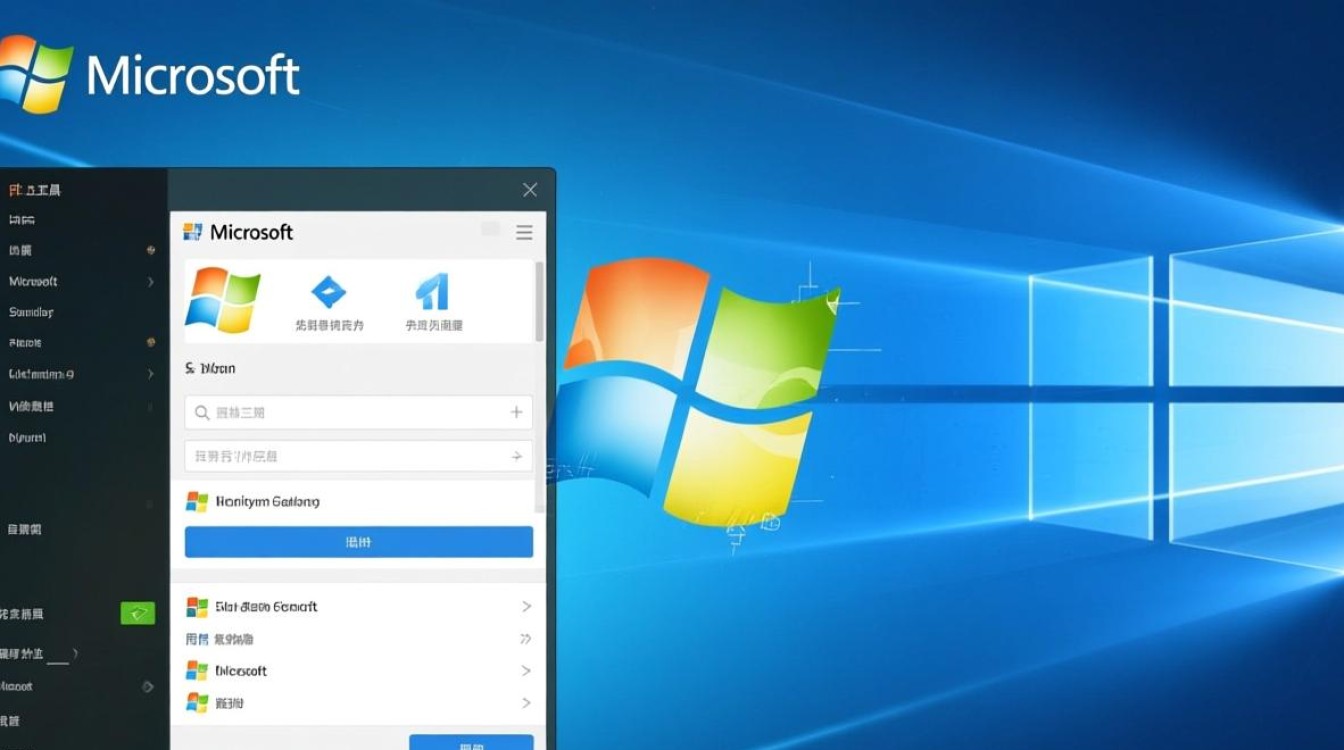Click the green checkmark icon in the left sidebar
The image size is (1344, 750).
[137, 613]
